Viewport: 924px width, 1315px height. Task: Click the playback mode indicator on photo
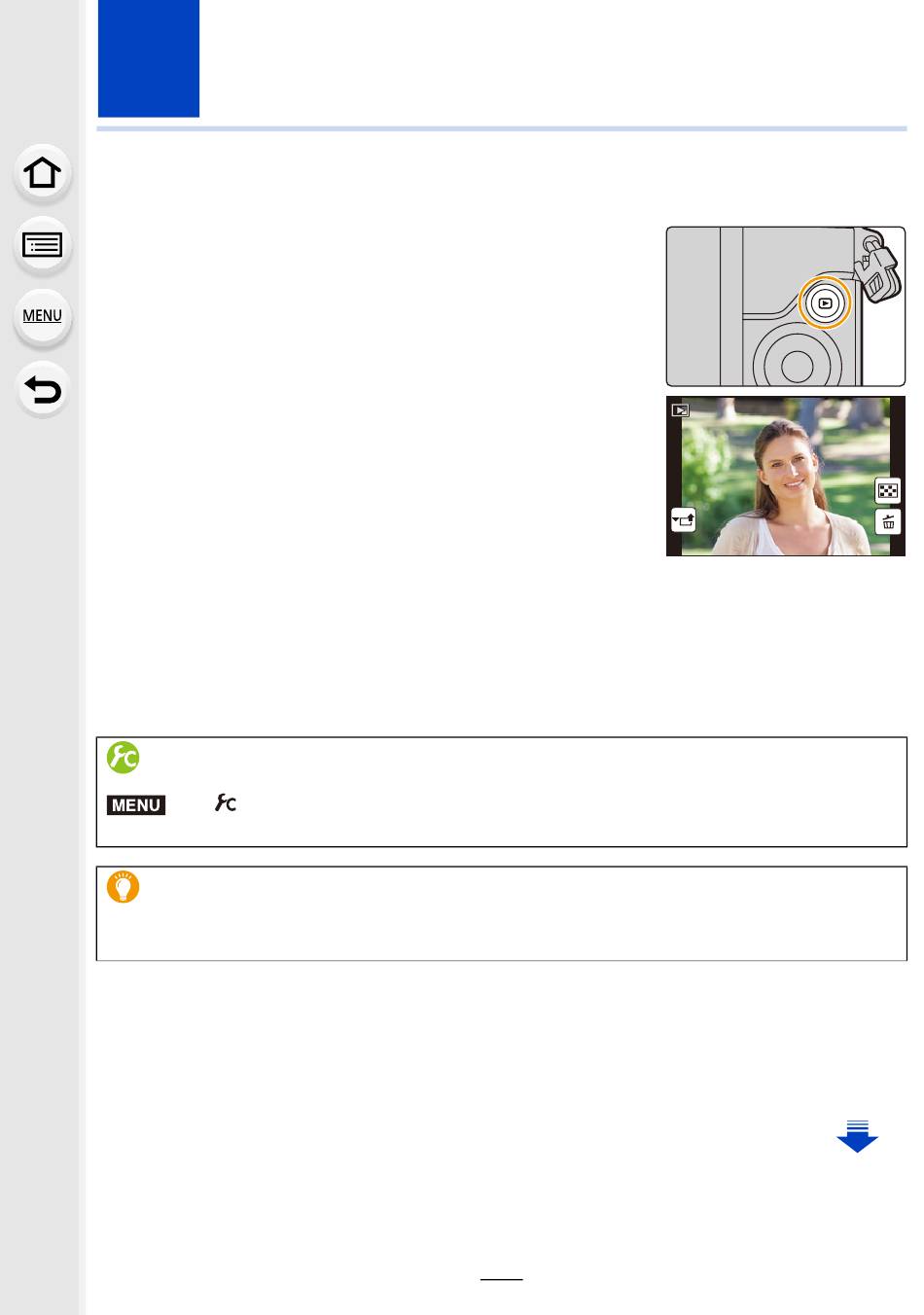click(x=681, y=410)
